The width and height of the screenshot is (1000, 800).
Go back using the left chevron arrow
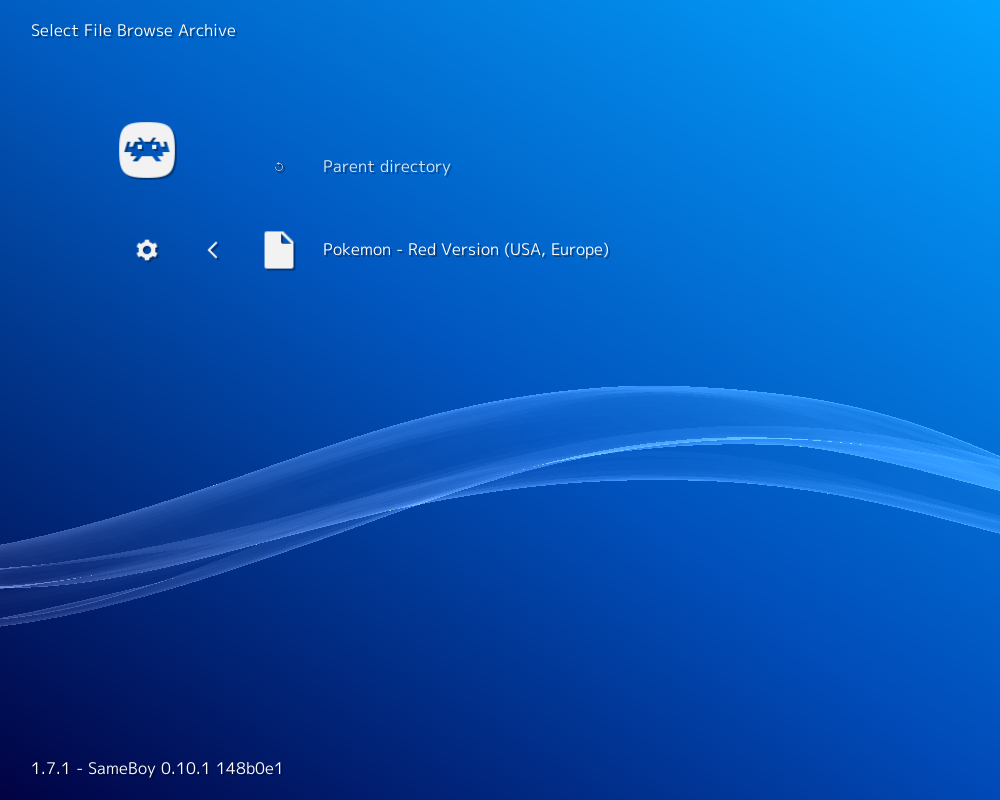pos(213,249)
